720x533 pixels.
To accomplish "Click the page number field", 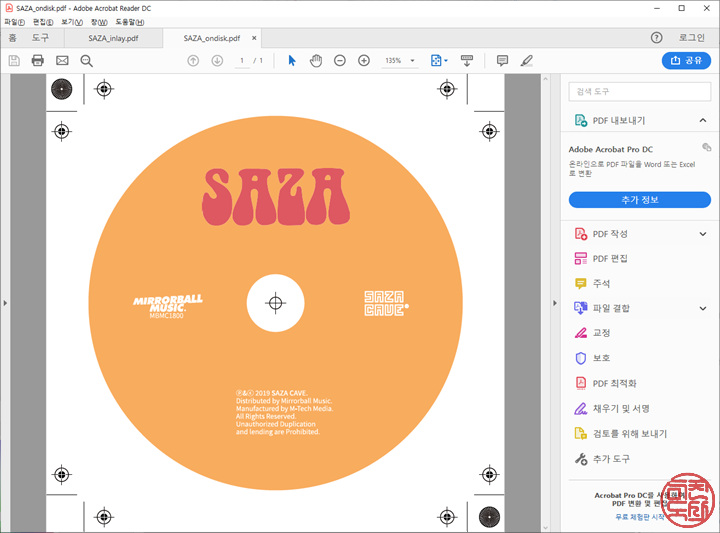I will click(x=242, y=61).
